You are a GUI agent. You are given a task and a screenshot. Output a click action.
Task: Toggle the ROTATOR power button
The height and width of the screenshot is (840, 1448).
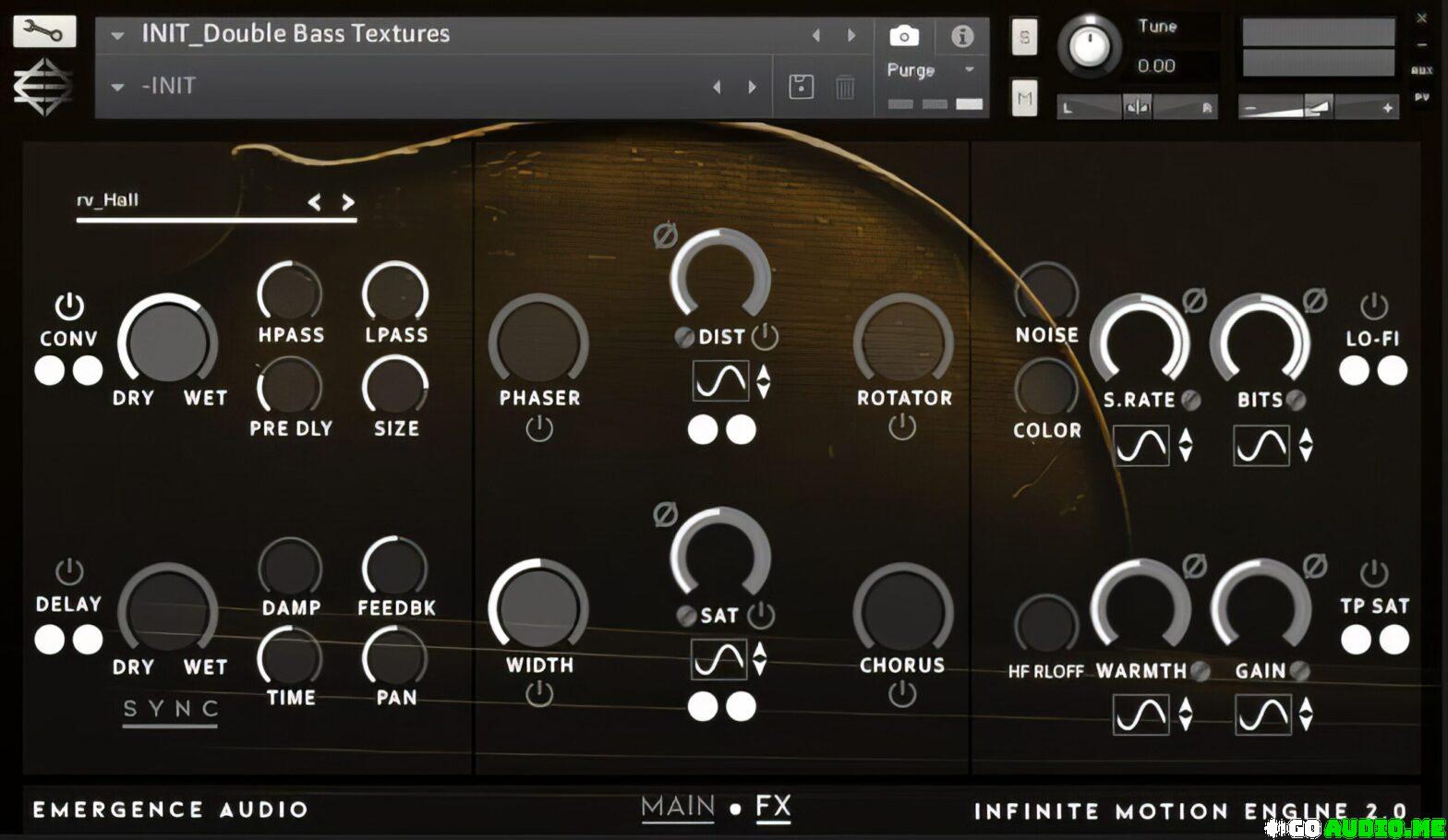pos(902,426)
